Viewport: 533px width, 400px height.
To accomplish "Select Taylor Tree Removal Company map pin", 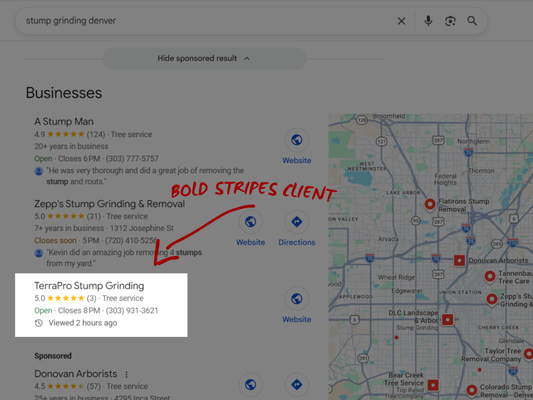I will click(528, 354).
